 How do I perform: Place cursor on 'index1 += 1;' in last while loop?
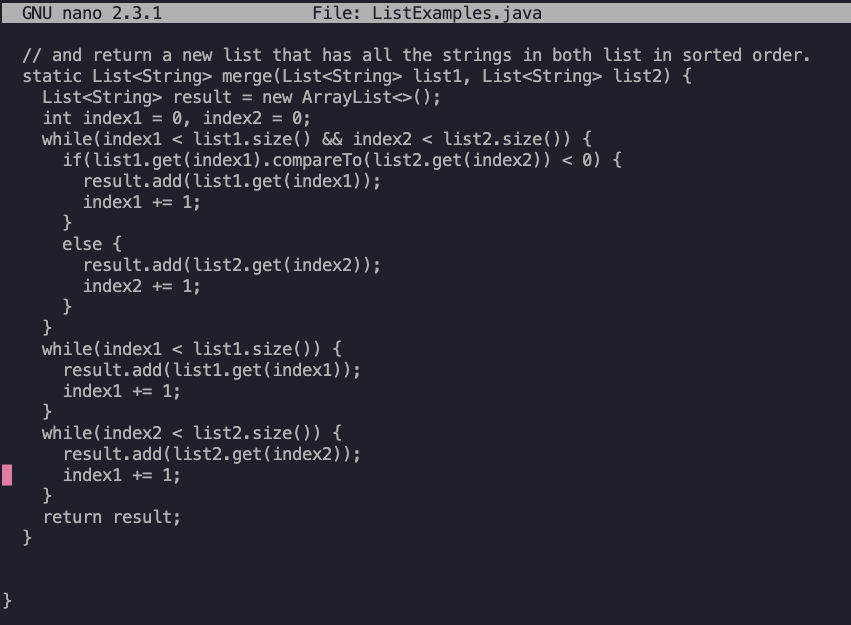122,475
